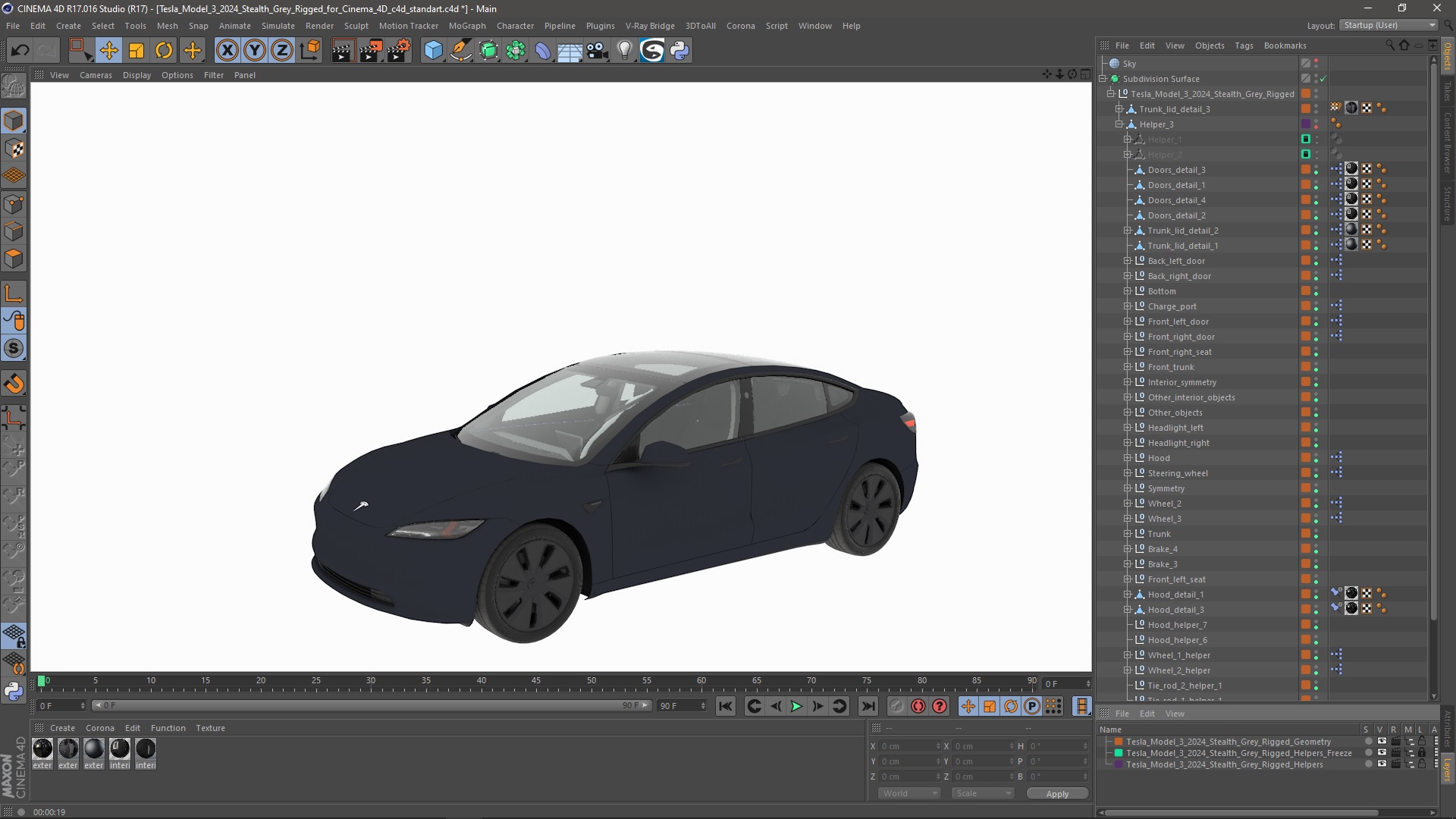Open the Bookmarks menu in Object Manager
1456x819 pixels.
pos(1285,45)
